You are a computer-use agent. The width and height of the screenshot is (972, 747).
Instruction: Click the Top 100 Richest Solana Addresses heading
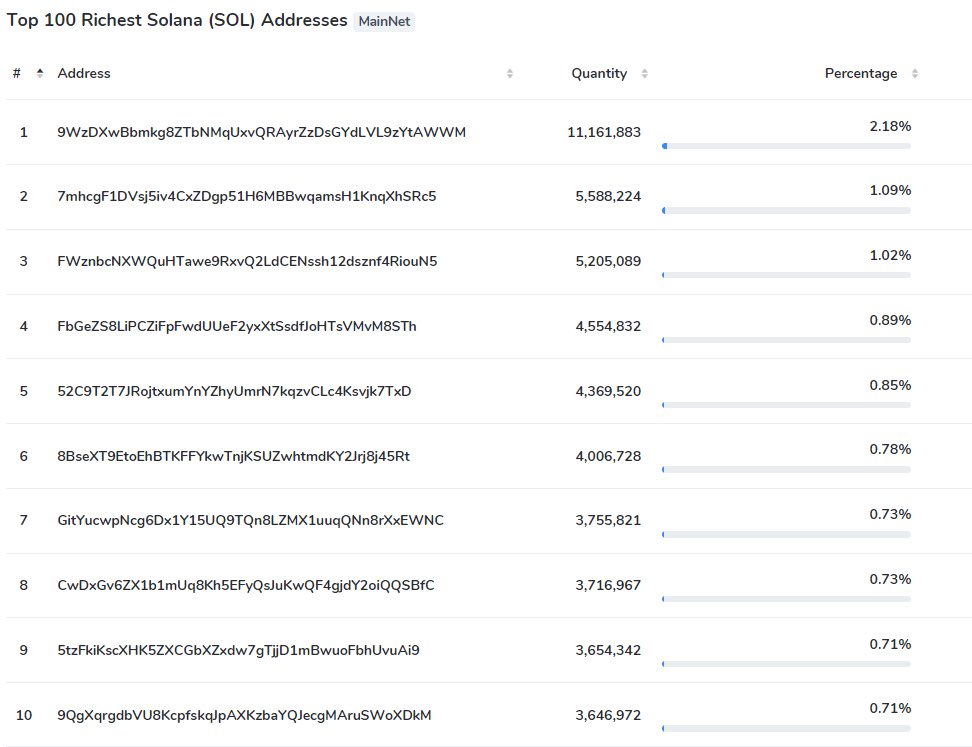177,20
